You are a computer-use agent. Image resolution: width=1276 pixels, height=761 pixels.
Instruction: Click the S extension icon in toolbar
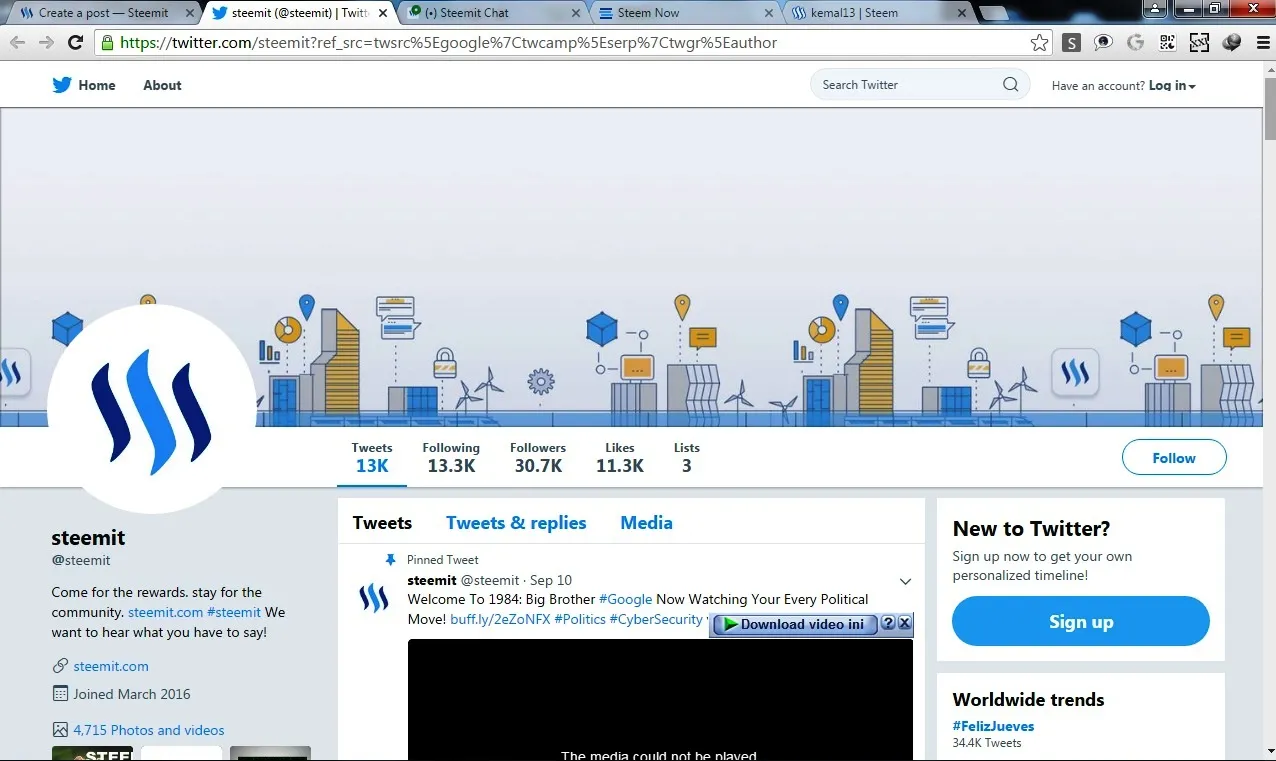pyautogui.click(x=1072, y=43)
